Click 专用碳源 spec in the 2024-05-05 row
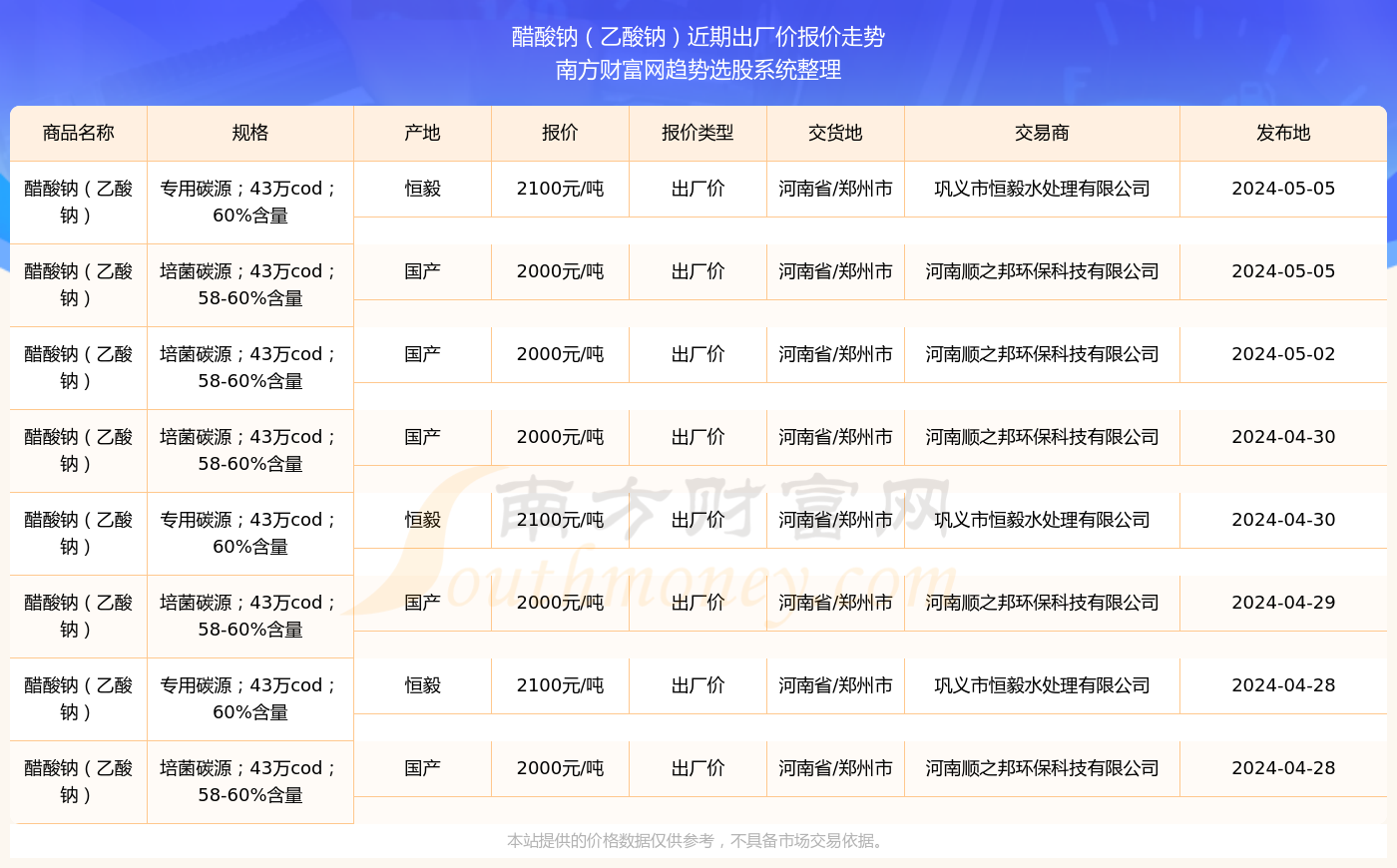 [x=250, y=202]
